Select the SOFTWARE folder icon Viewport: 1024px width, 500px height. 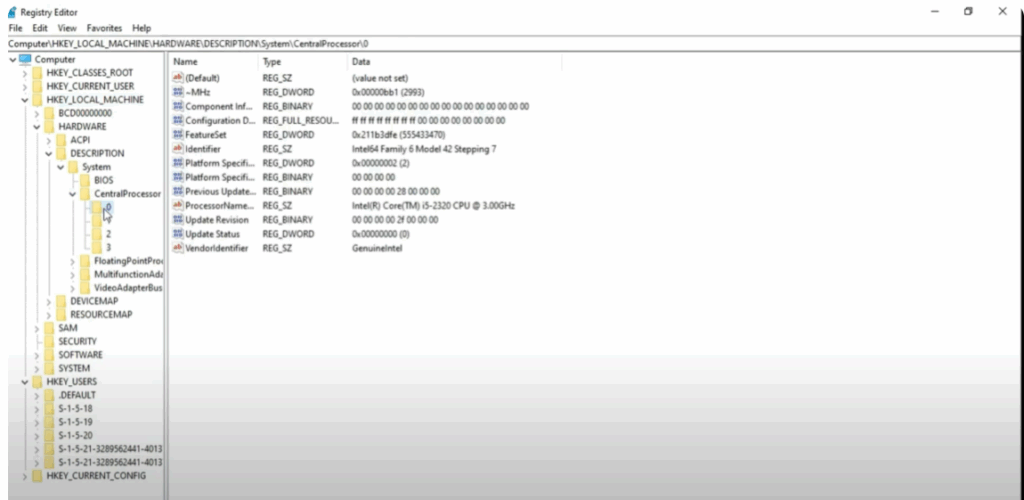click(49, 354)
